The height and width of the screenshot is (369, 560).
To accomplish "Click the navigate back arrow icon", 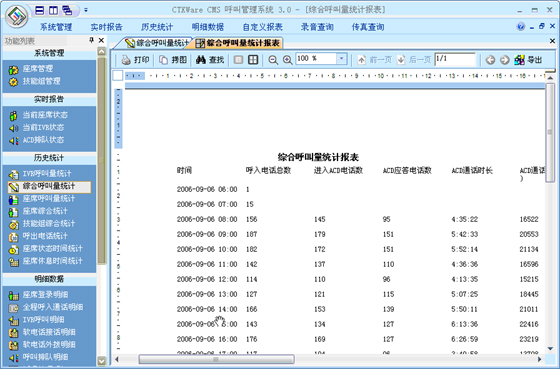I will [490, 60].
